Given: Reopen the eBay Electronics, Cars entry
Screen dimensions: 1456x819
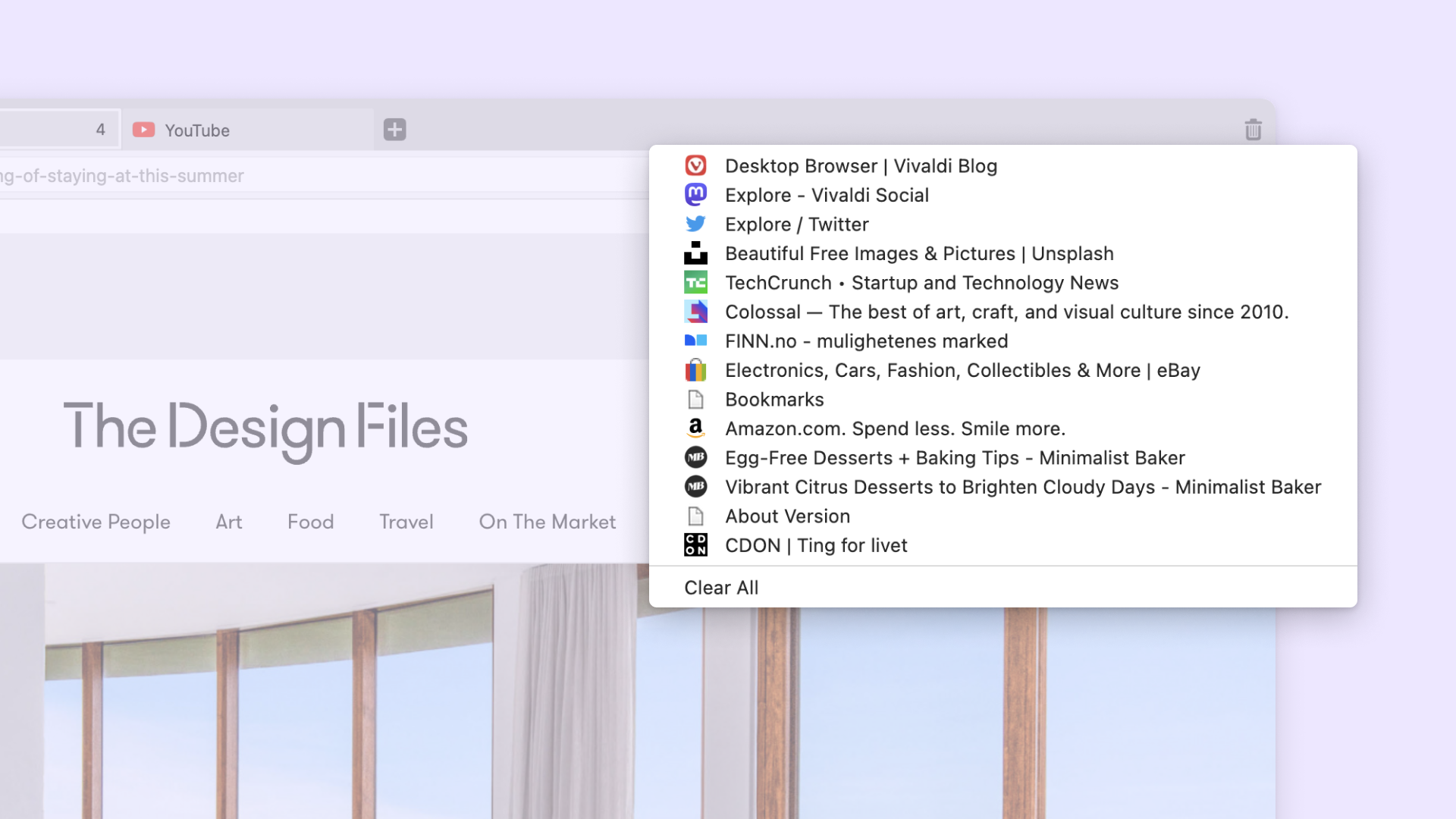Looking at the screenshot, I should click(1003, 370).
